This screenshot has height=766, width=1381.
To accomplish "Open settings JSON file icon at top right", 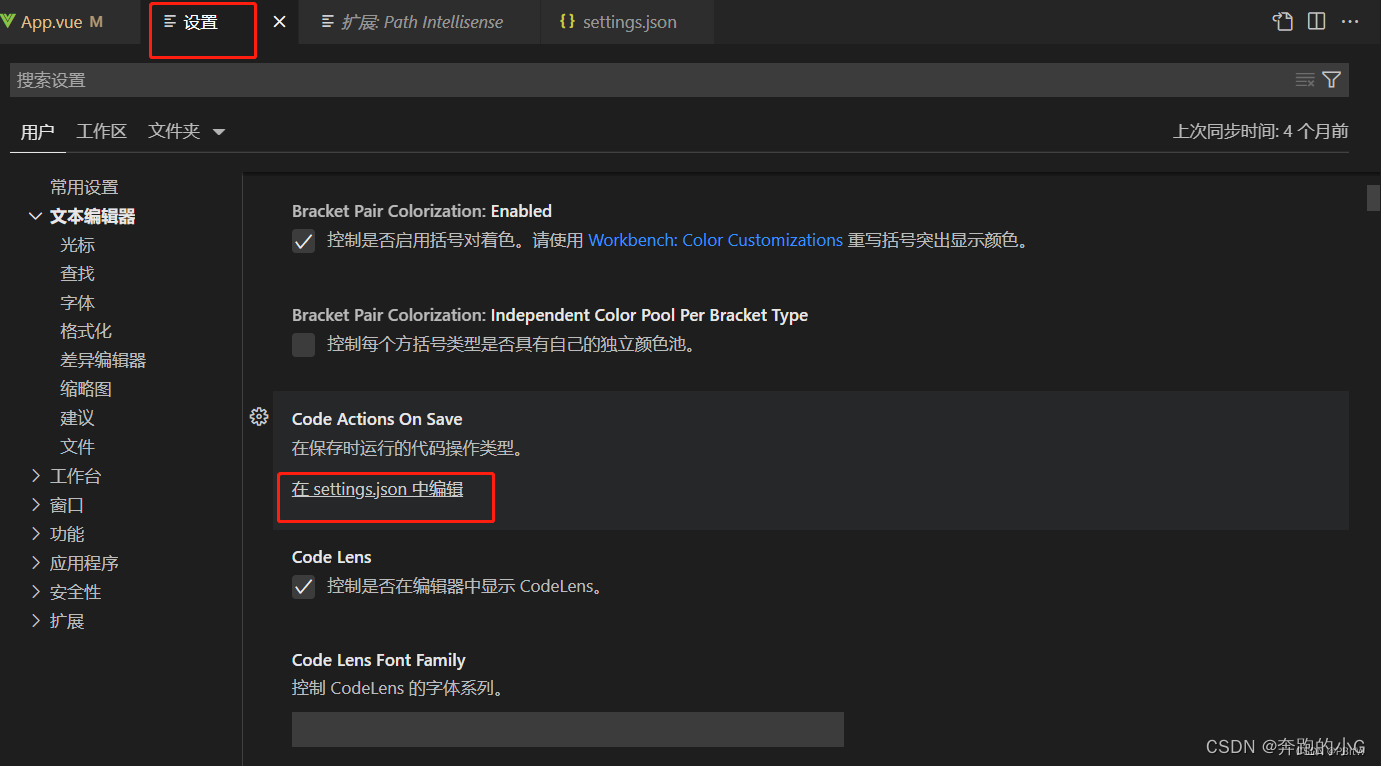I will 1283,22.
